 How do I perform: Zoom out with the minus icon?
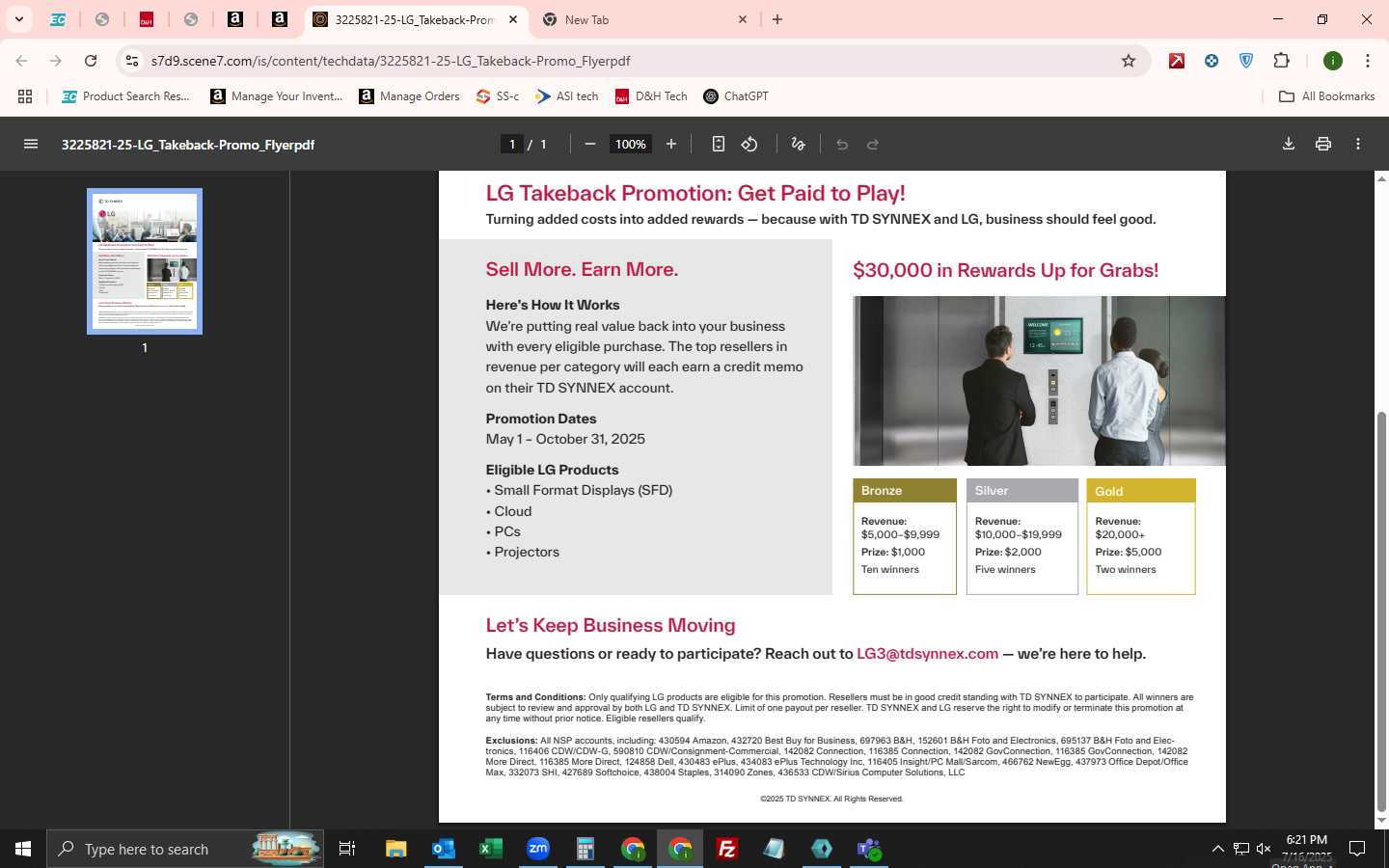coord(590,144)
